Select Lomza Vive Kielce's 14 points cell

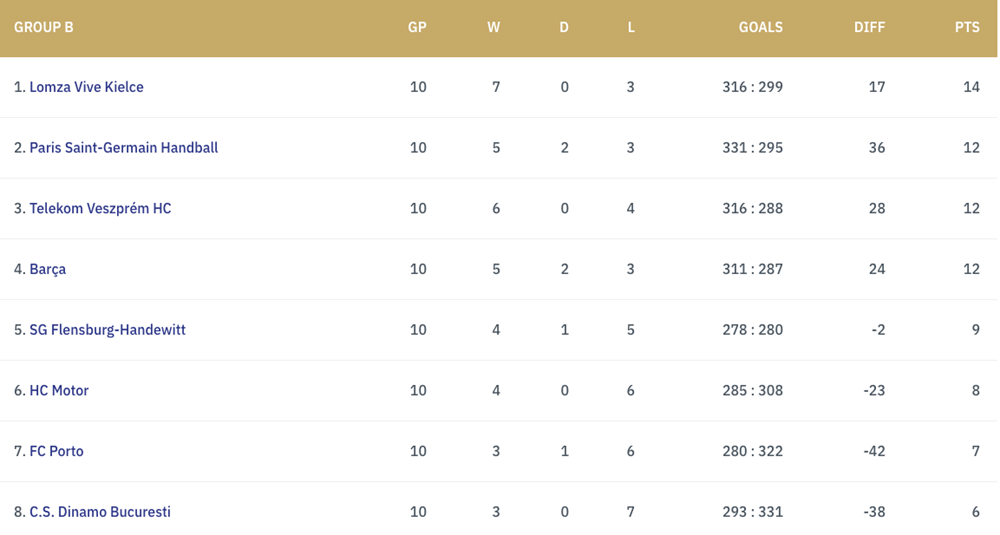point(971,87)
